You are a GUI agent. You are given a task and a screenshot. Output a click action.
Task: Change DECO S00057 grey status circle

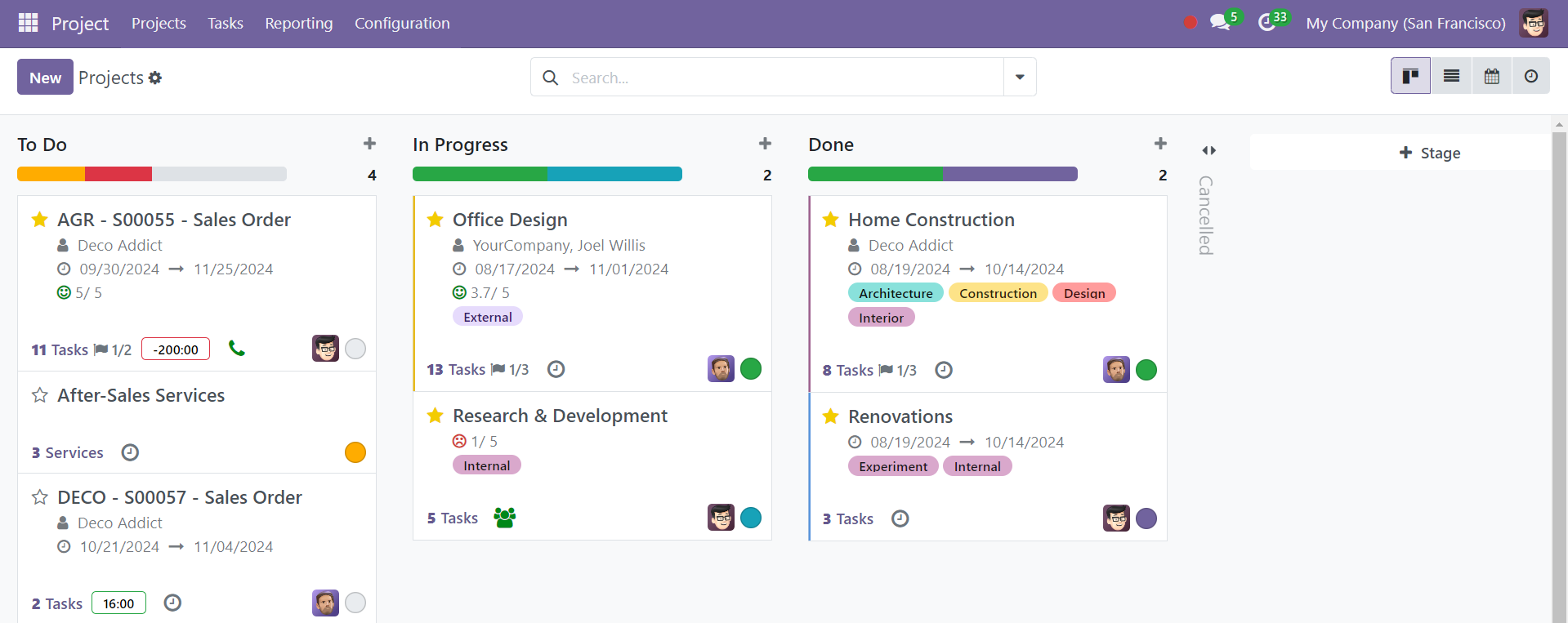[355, 603]
